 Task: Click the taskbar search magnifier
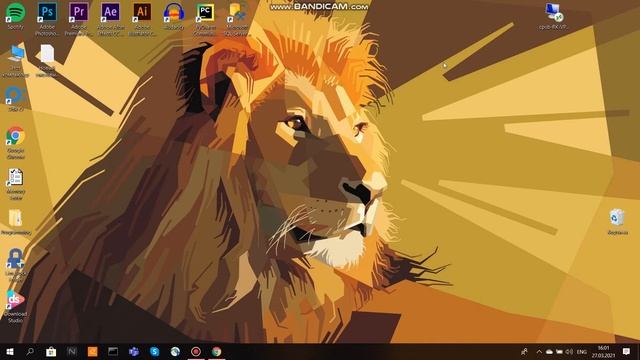point(30,351)
